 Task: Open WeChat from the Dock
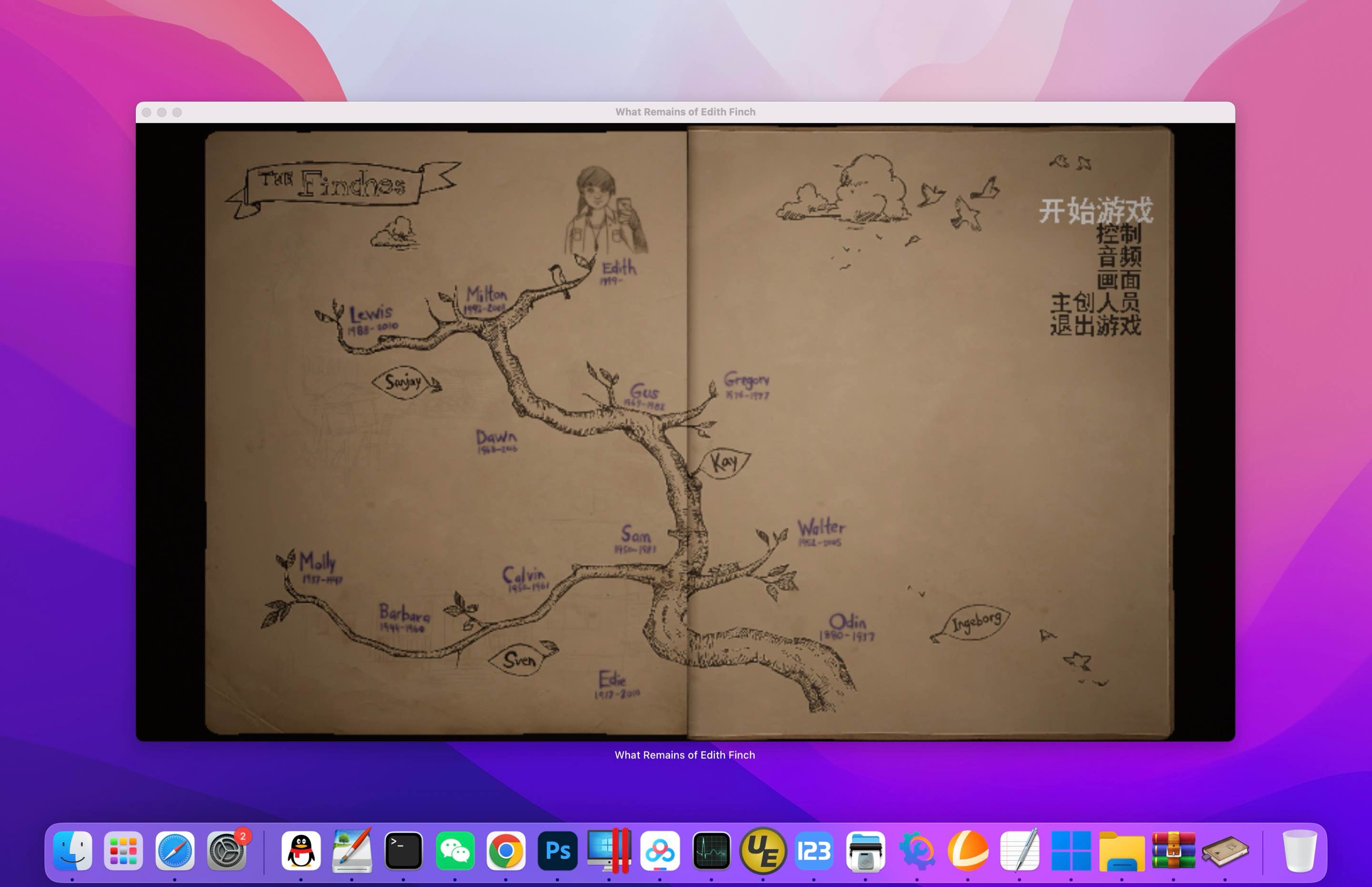tap(454, 850)
